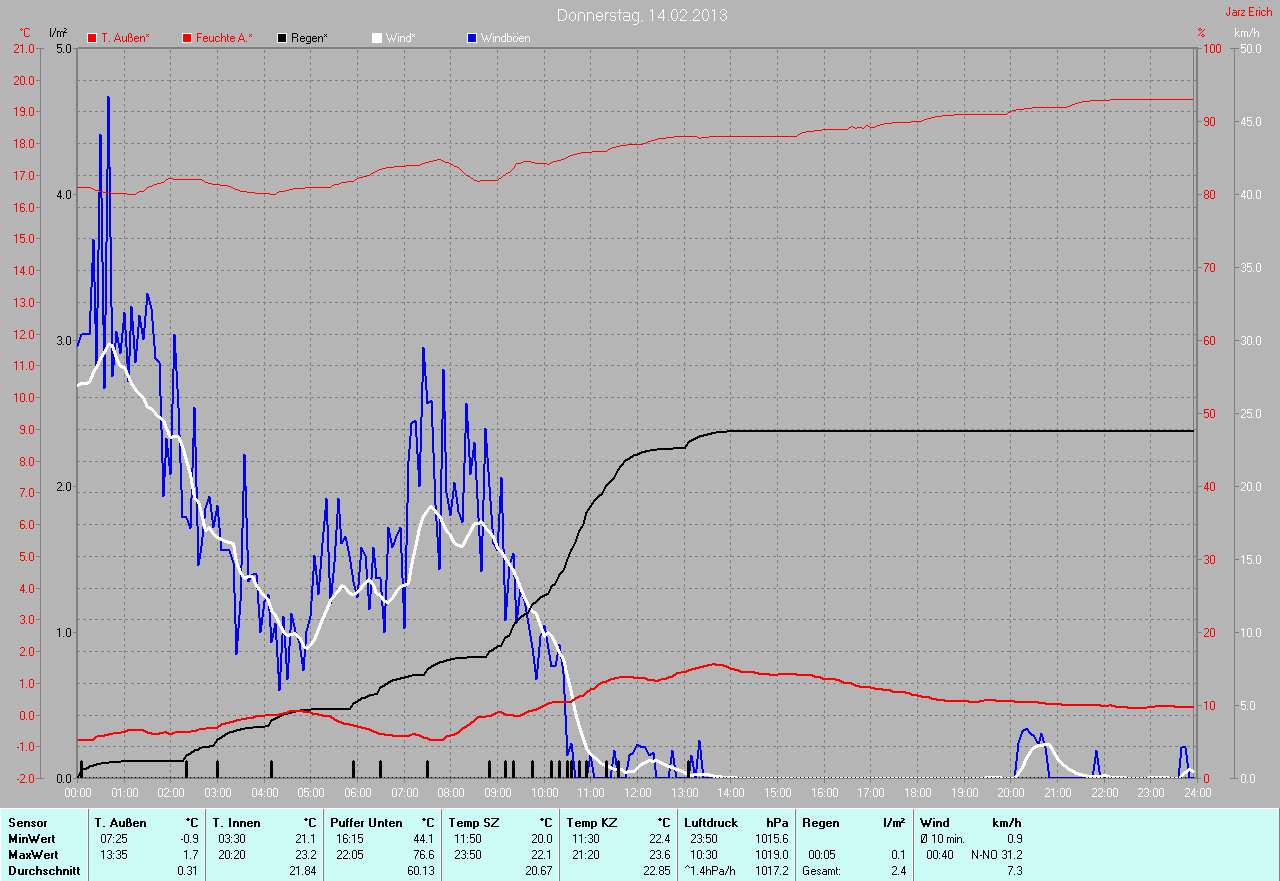Screen dimensions: 1280x881
Task: Click the red swatch beside Feuchte A. legend
Action: tap(187, 38)
